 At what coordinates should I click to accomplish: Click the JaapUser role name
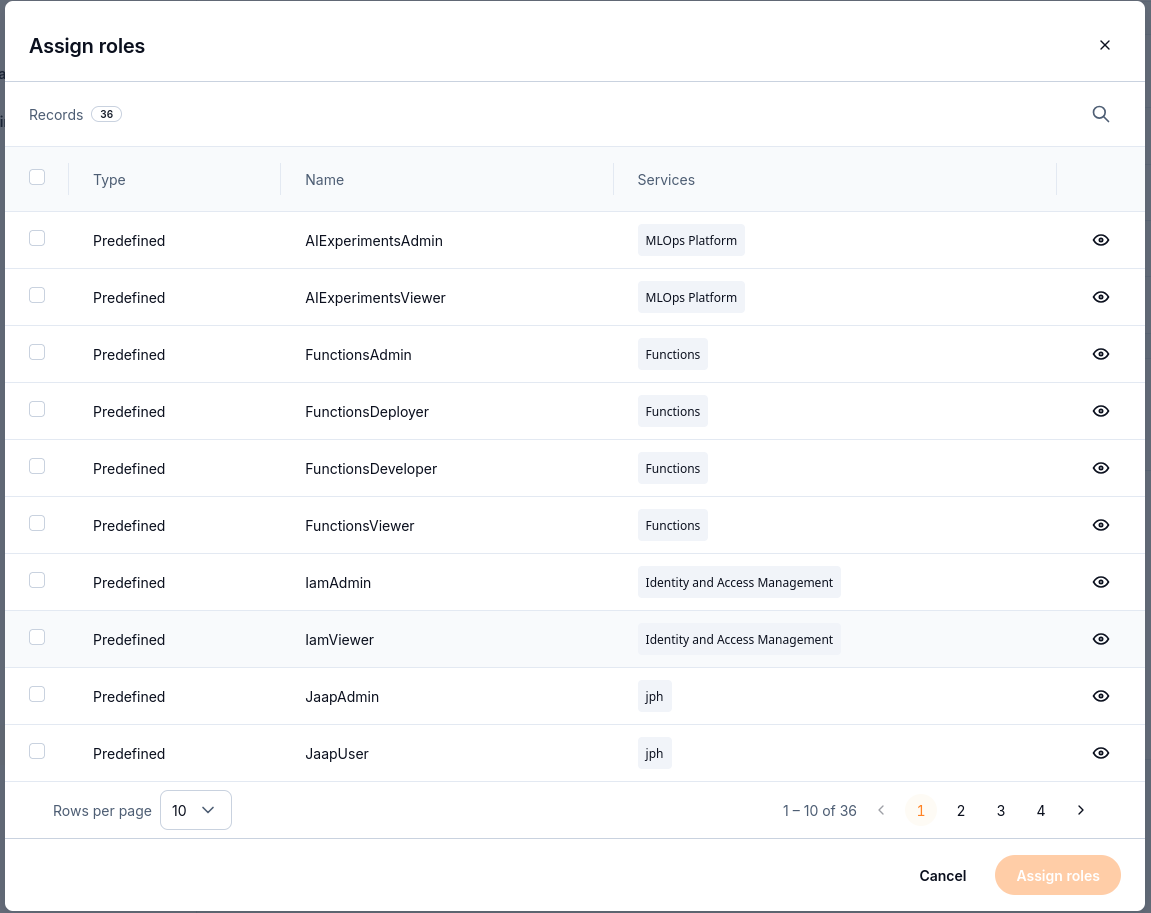(337, 754)
